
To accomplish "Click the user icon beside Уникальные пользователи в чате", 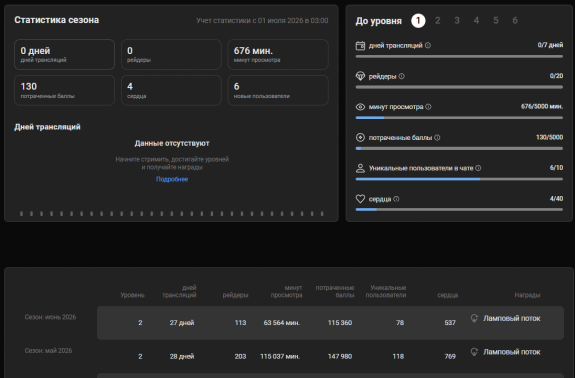I will tap(360, 168).
